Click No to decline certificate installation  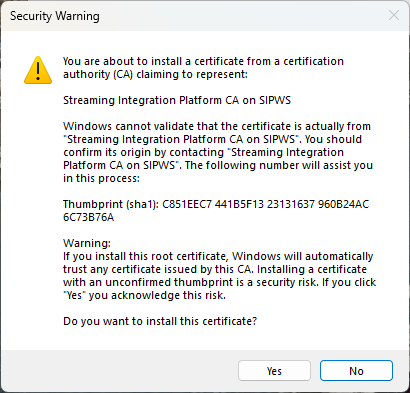356,371
